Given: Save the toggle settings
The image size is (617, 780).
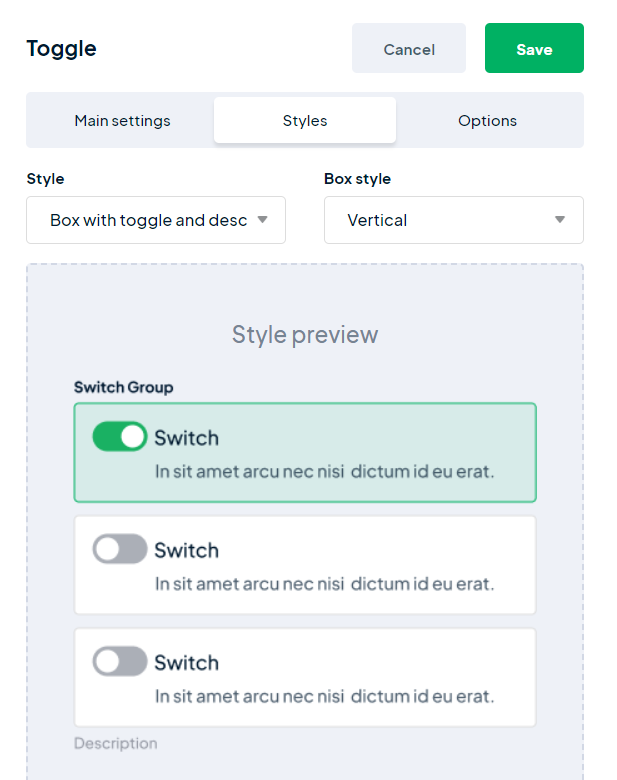Looking at the screenshot, I should (534, 48).
